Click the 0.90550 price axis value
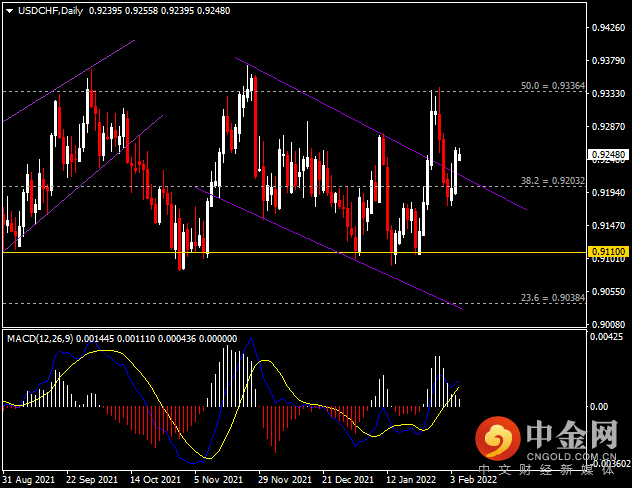The width and height of the screenshot is (632, 488). point(608,291)
